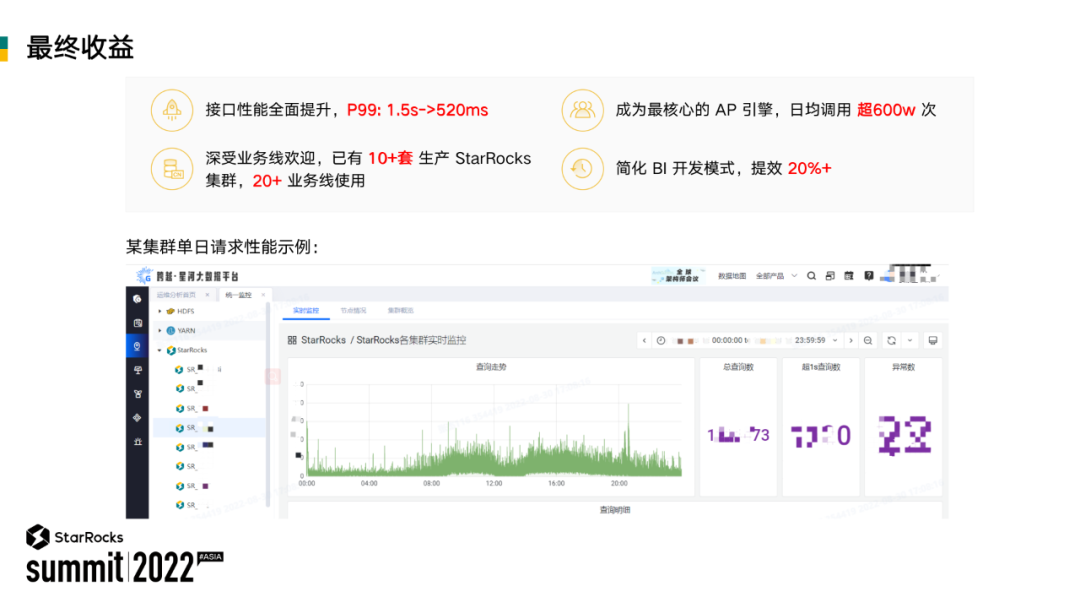This screenshot has width=1080, height=608.
Task: Click the window-stack icon in header
Action: [x=830, y=275]
